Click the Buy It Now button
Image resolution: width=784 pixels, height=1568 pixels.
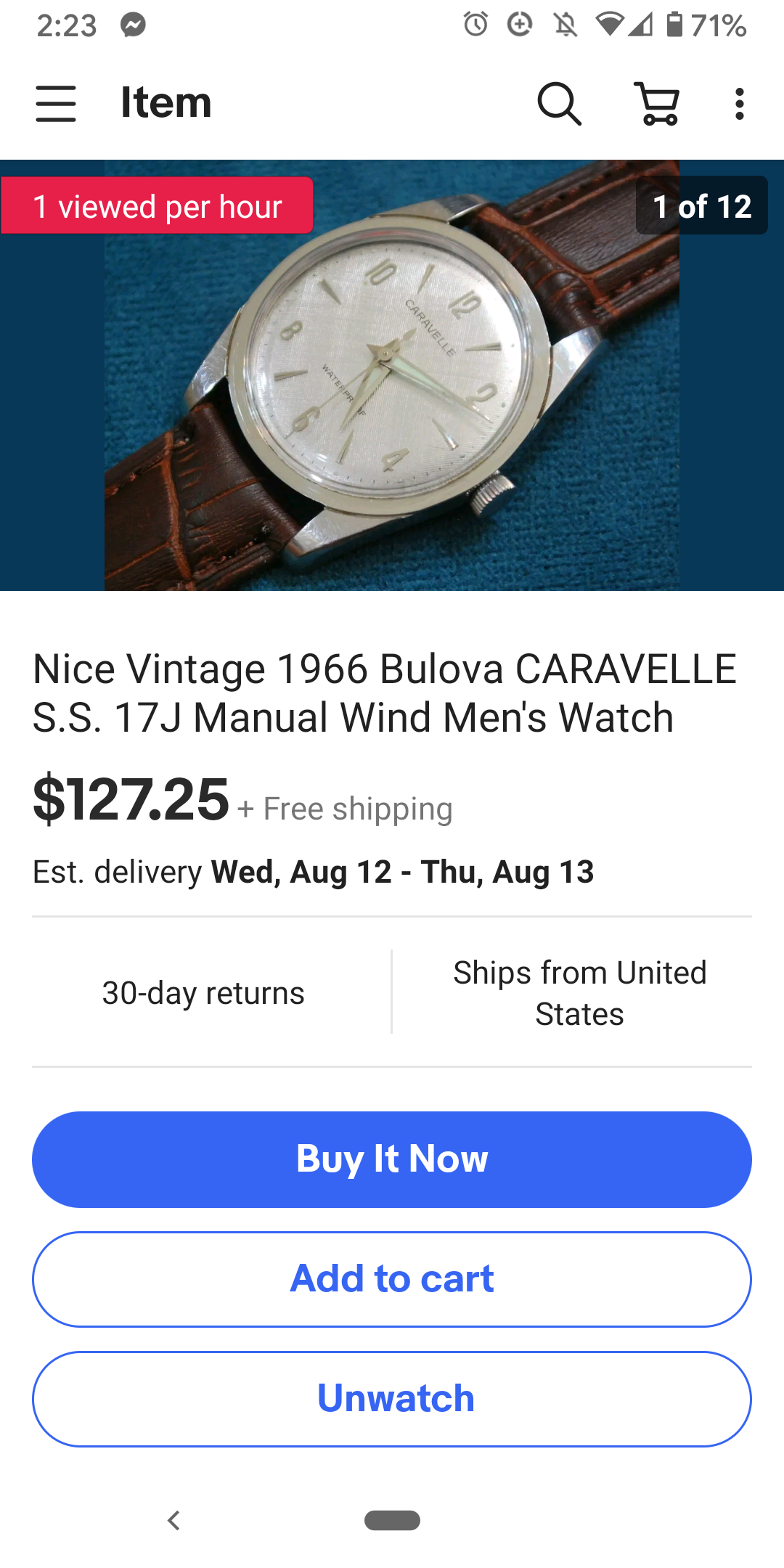point(392,1159)
